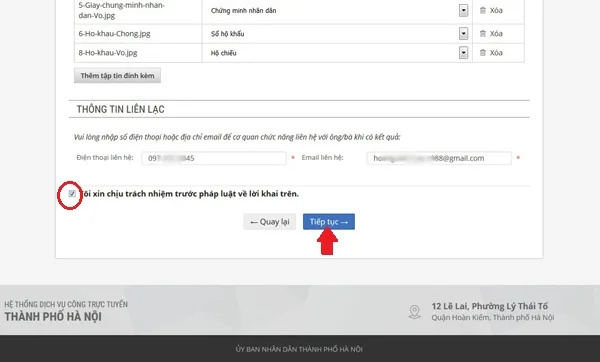600x362 pixels.
Task: Click footer text 'Quận Hoàn Kiếm, Thành phố Hà Nội'
Action: [x=493, y=318]
